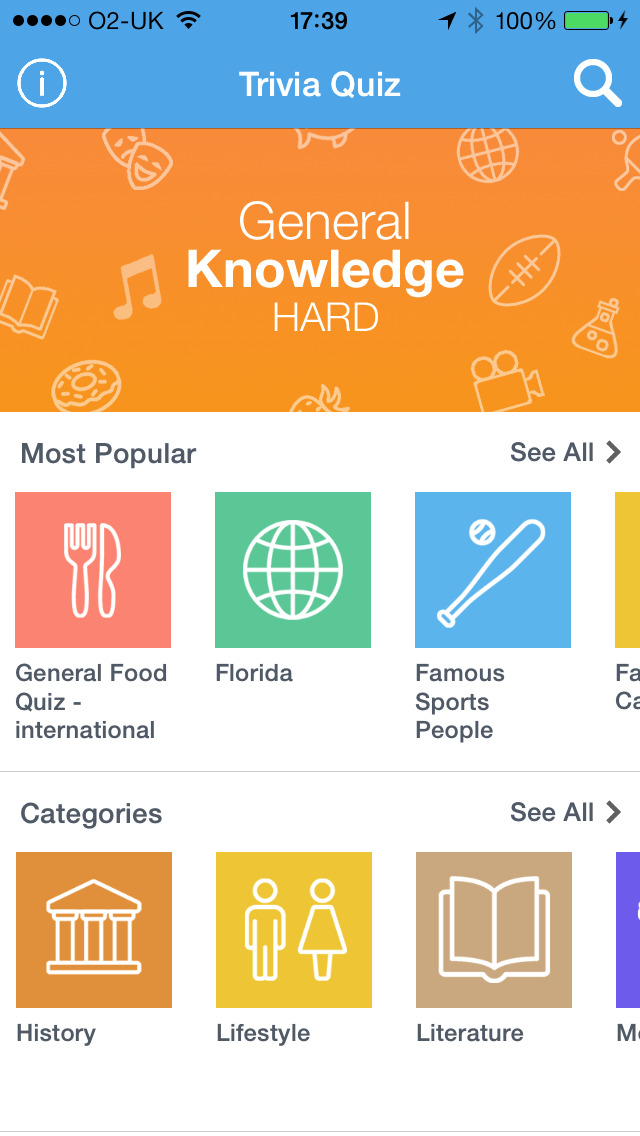Choose the History category building icon
Image resolution: width=640 pixels, height=1136 pixels.
pyautogui.click(x=94, y=930)
